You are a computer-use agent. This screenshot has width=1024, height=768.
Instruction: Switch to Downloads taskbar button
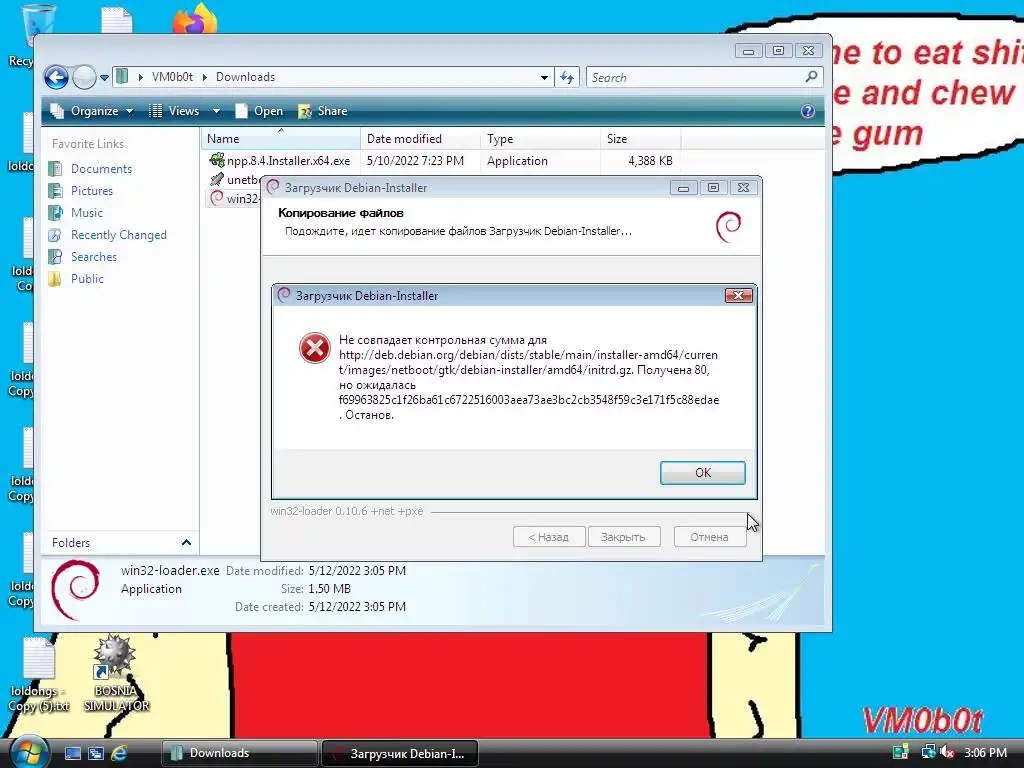(239, 754)
